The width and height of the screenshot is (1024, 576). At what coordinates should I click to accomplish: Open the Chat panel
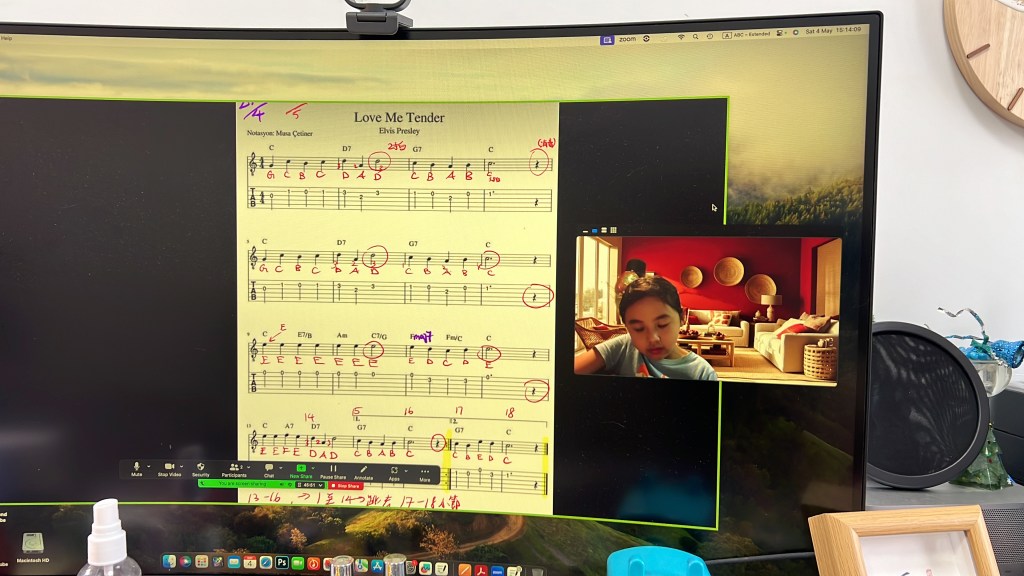click(x=268, y=467)
